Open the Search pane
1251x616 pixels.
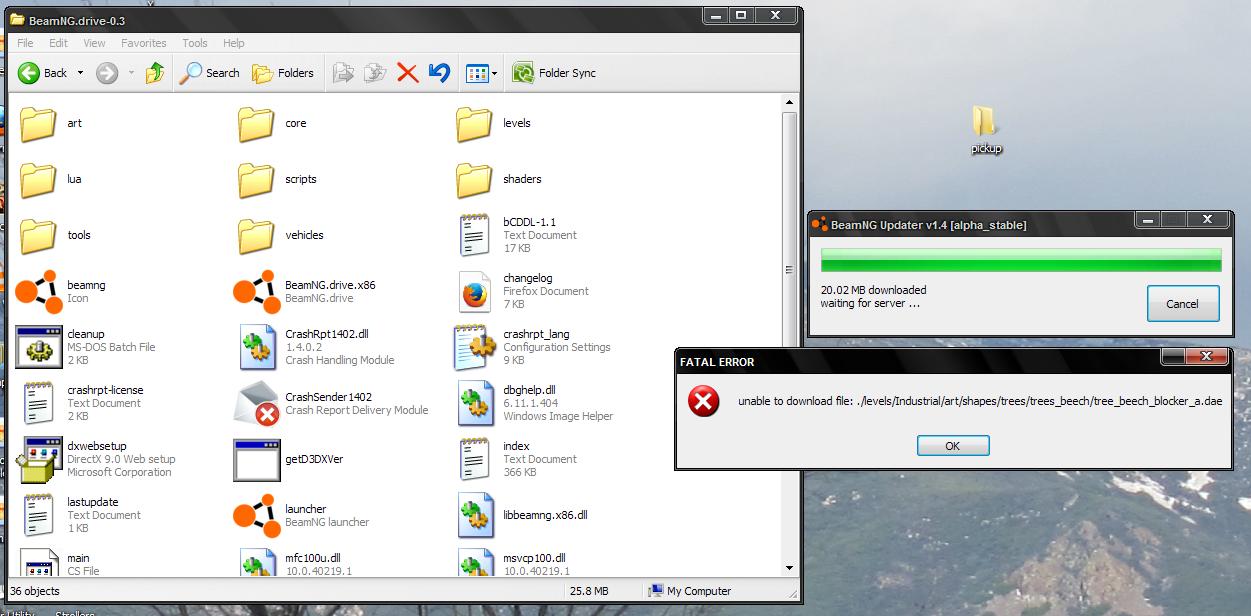210,73
